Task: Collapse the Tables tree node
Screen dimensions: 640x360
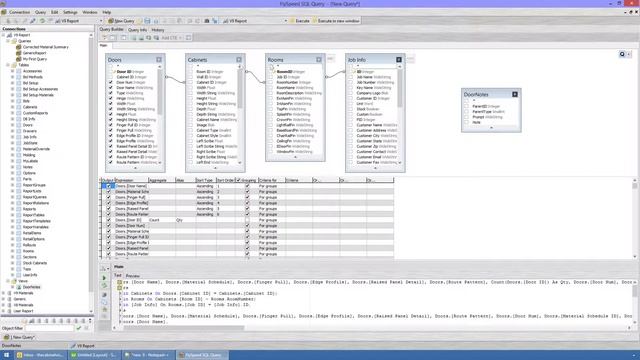Action: 8,65
